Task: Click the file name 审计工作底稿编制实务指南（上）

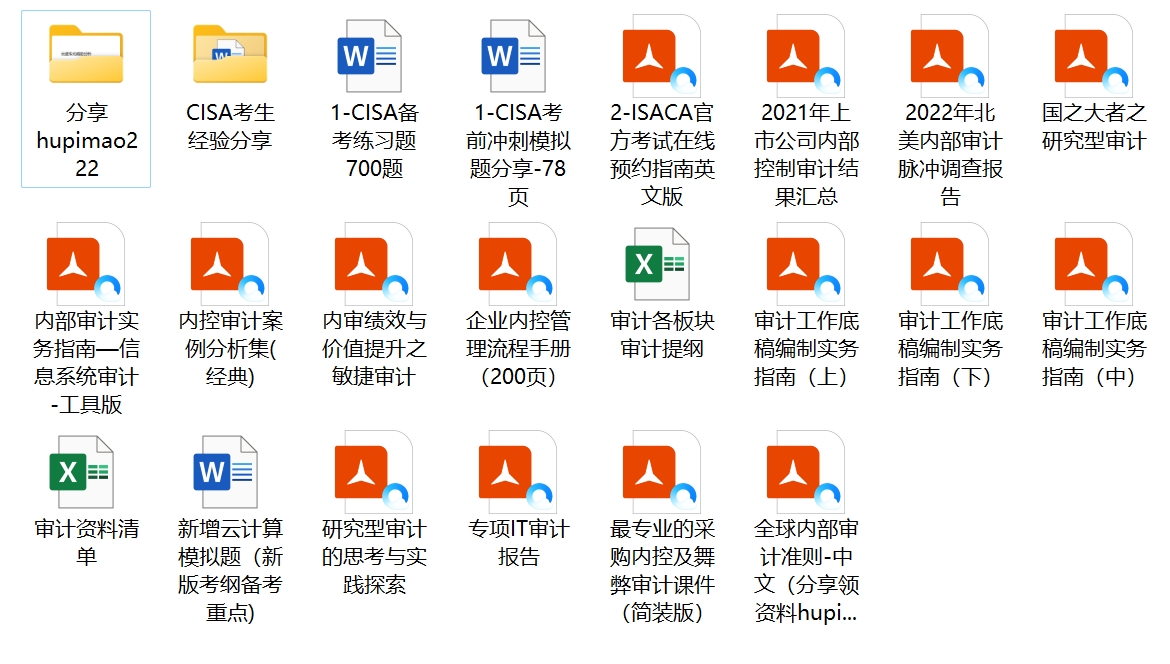Action: [x=807, y=348]
